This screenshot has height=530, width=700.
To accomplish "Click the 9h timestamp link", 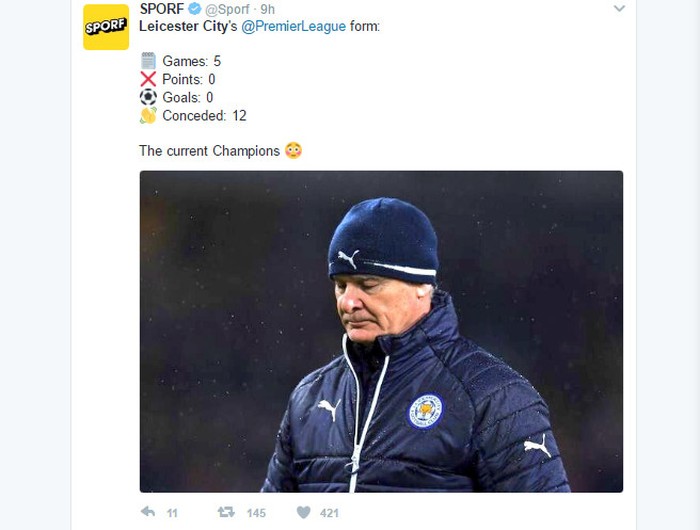I will (x=267, y=9).
